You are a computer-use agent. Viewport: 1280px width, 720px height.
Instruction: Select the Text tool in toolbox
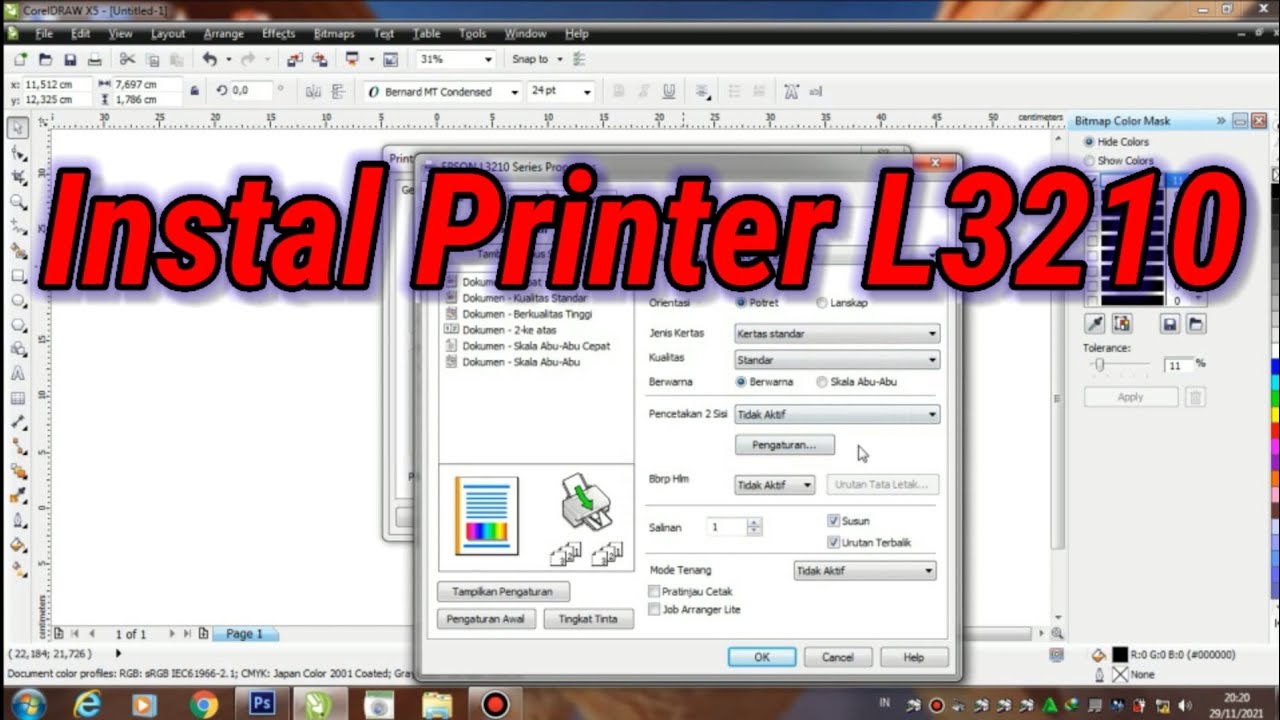click(x=18, y=374)
